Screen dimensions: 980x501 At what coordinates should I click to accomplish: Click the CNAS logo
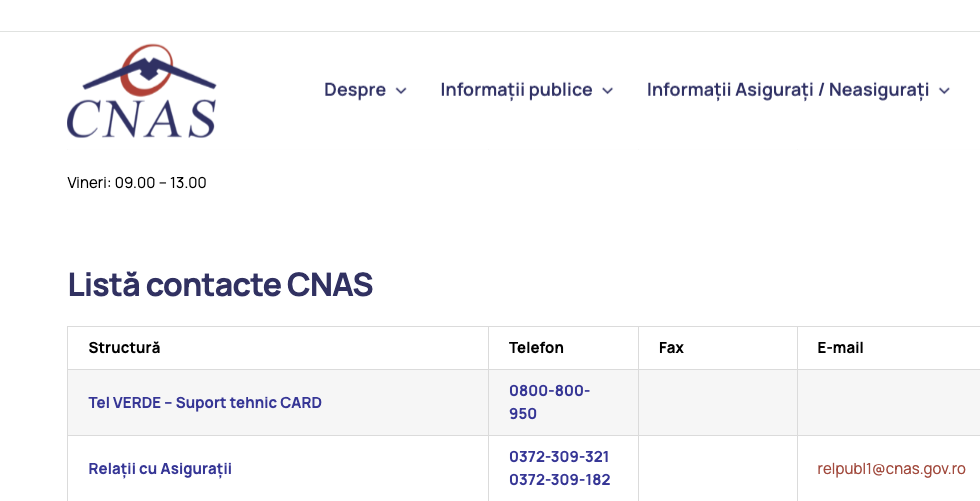141,91
